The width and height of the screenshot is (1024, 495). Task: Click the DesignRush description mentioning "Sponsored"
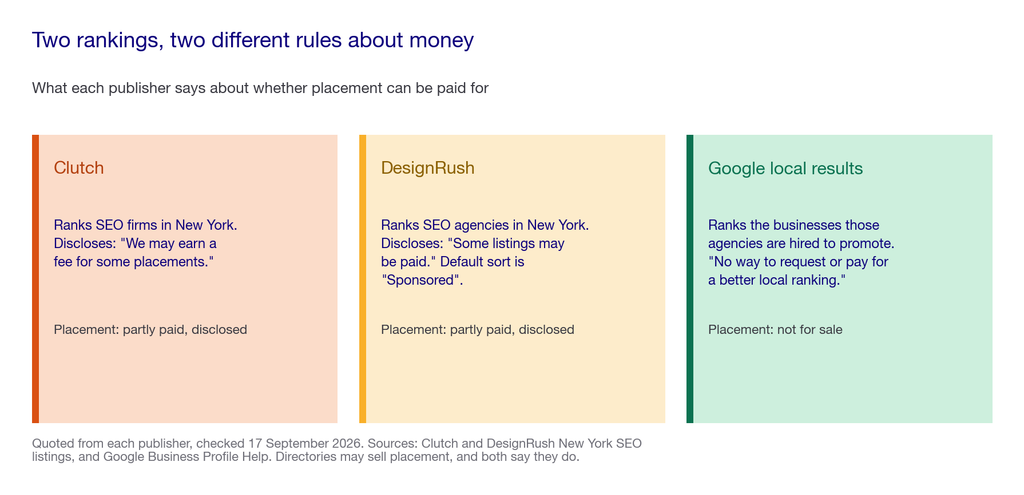click(485, 253)
